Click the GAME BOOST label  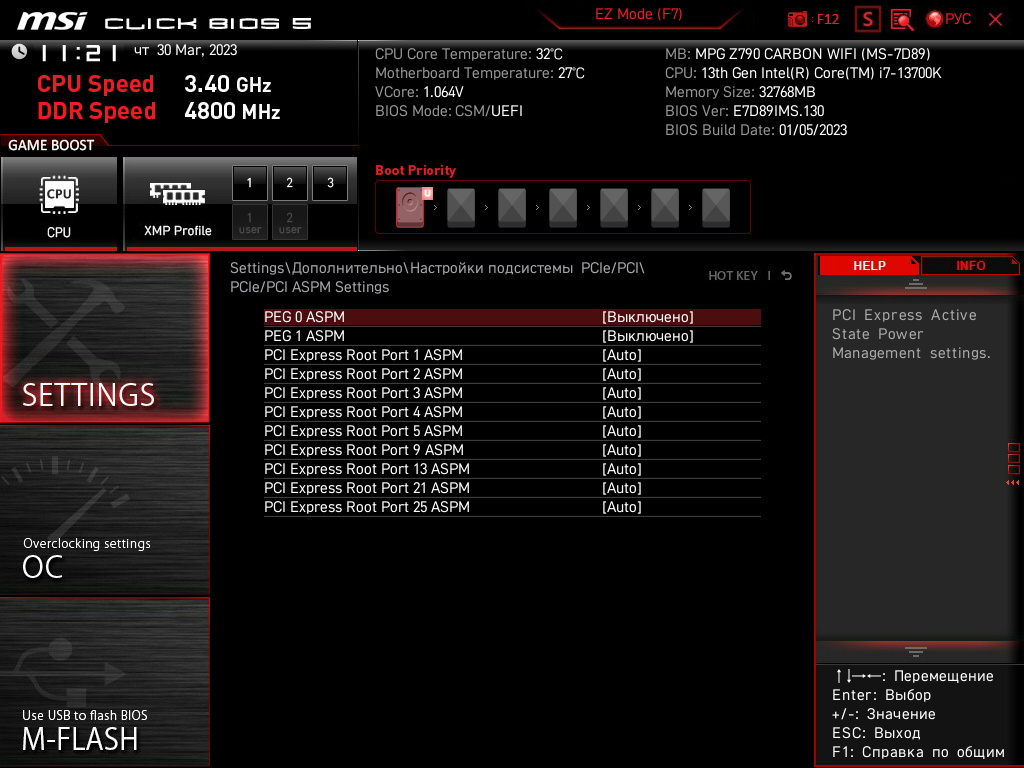[x=51, y=145]
